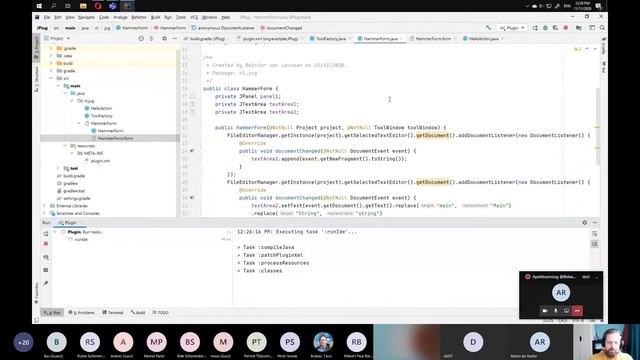Collapse the resources folder in Project tree
Viewport: 640px width, 360px height.
click(x=65, y=146)
